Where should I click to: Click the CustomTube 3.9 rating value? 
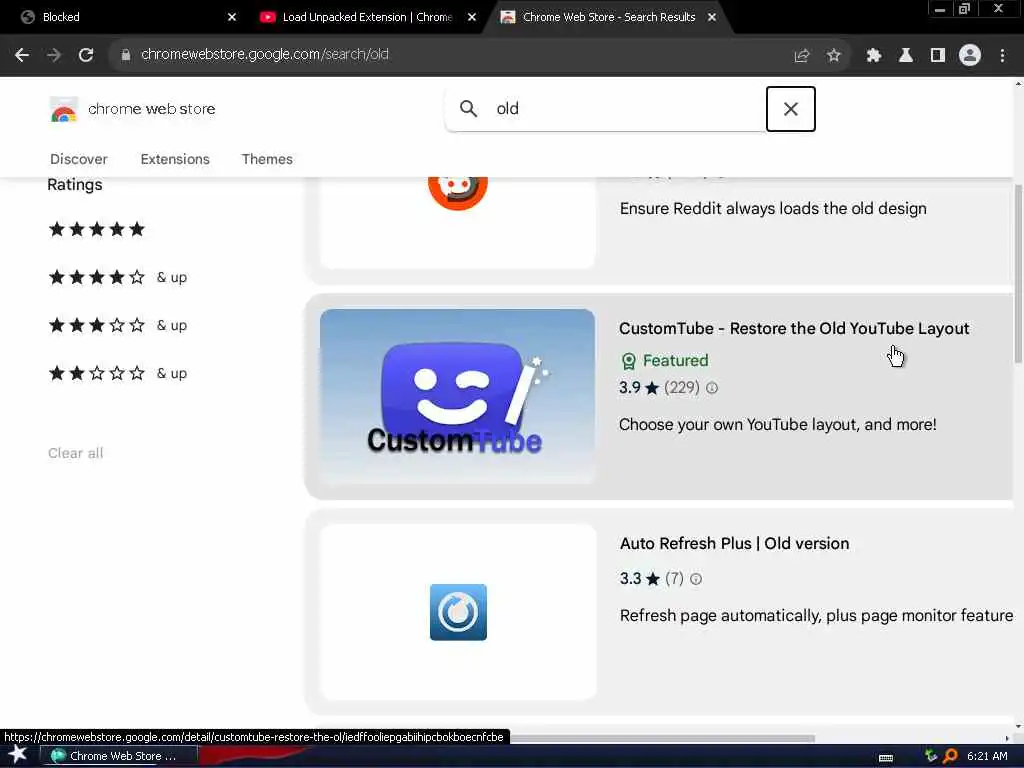coord(630,388)
